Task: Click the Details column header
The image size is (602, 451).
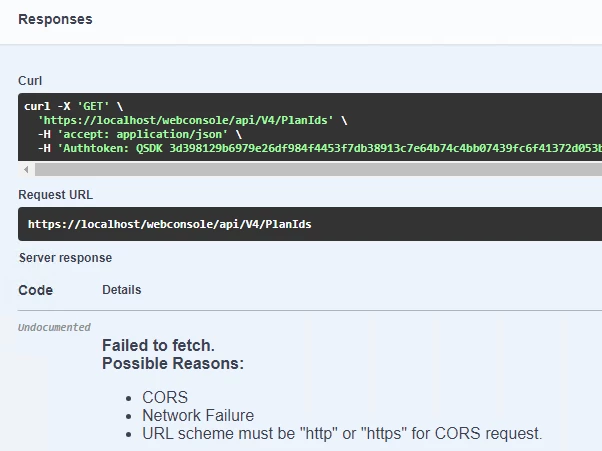Action: tap(121, 290)
